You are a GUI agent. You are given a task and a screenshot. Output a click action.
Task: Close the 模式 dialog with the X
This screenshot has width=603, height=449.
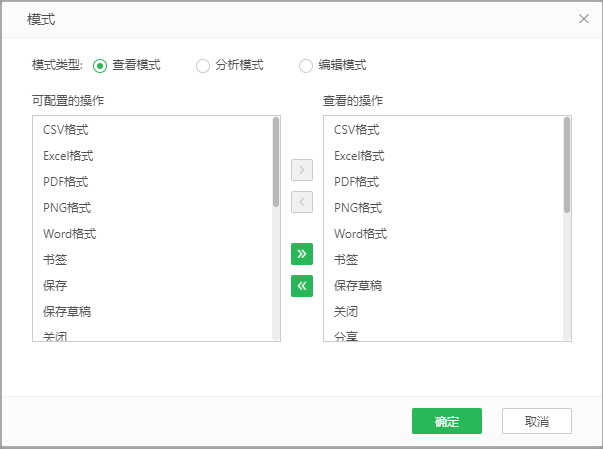pos(584,19)
